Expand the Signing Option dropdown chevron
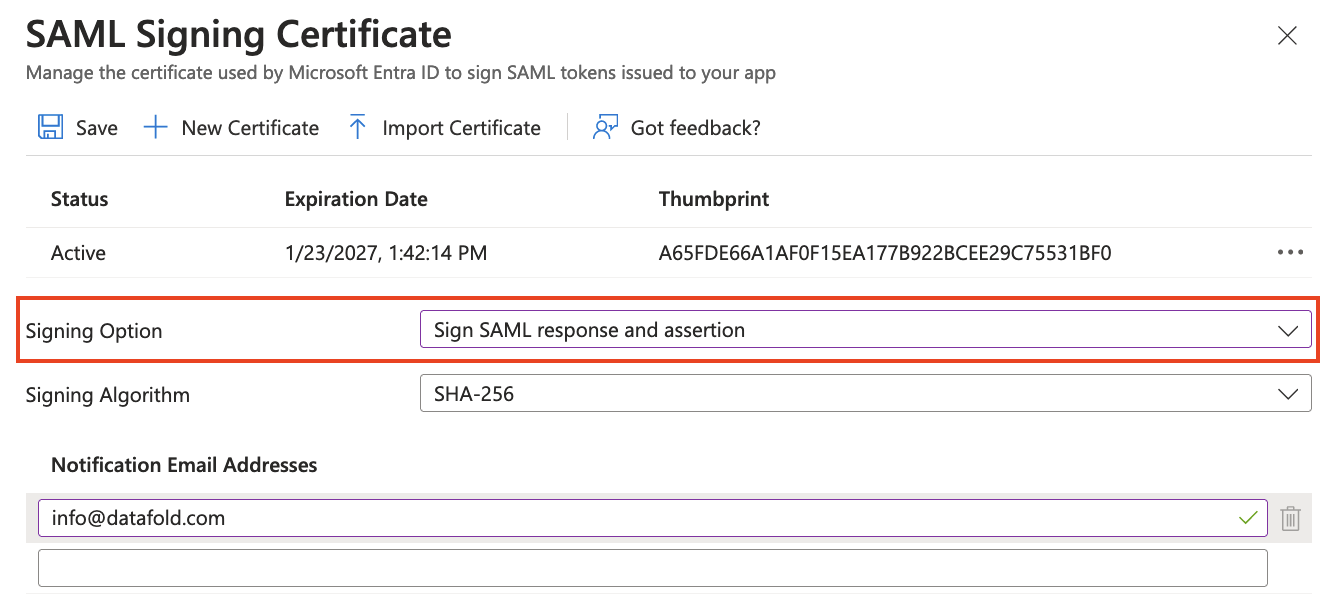The image size is (1338, 602). click(x=1288, y=331)
